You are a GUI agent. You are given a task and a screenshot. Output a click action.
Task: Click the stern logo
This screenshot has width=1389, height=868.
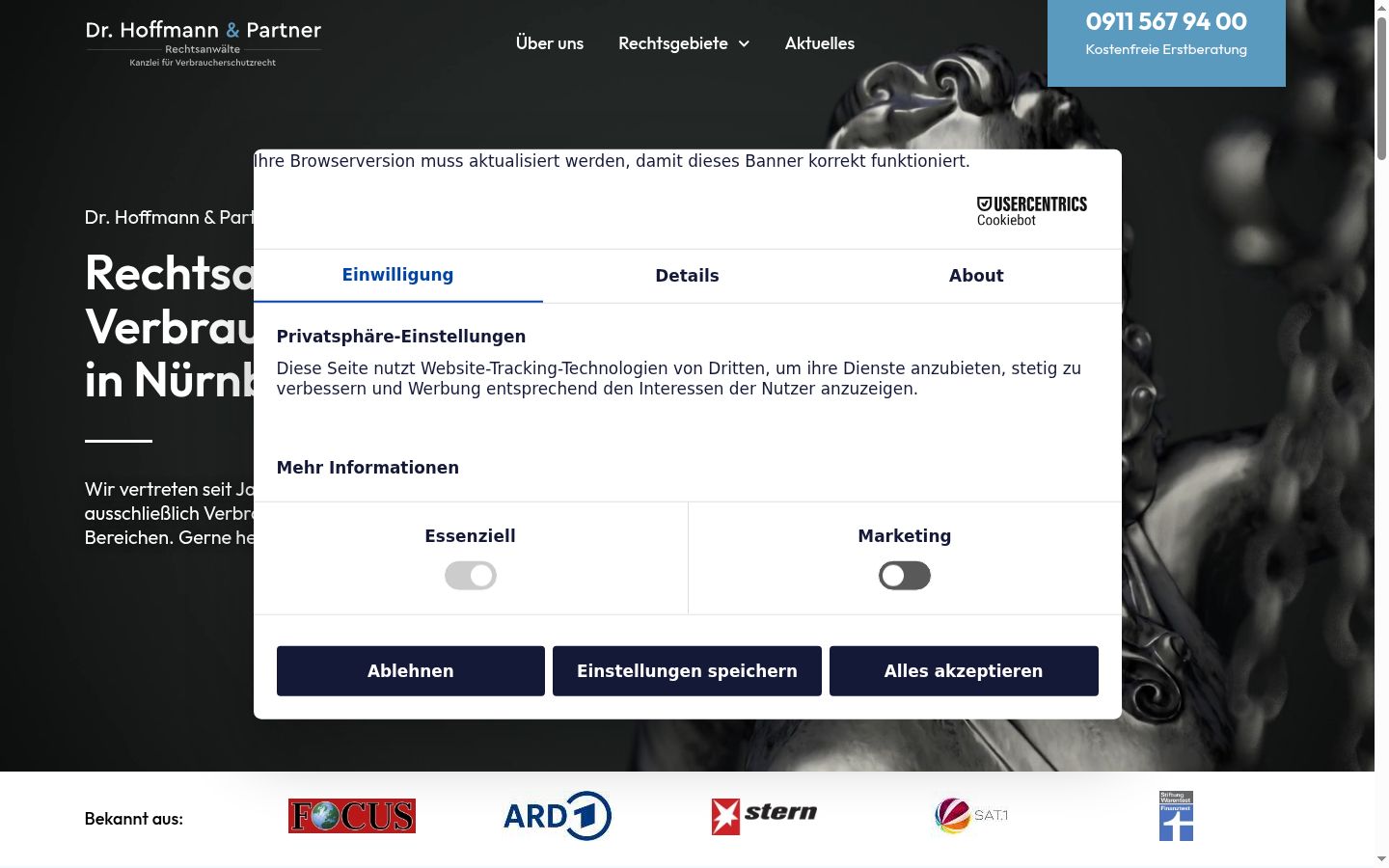click(764, 816)
